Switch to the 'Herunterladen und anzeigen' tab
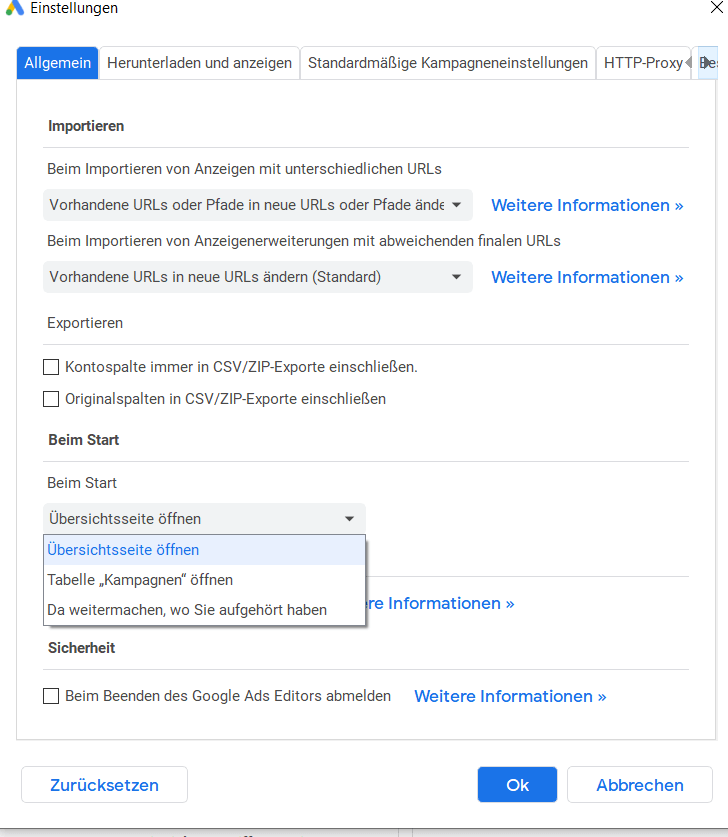This screenshot has width=728, height=837. (x=199, y=62)
